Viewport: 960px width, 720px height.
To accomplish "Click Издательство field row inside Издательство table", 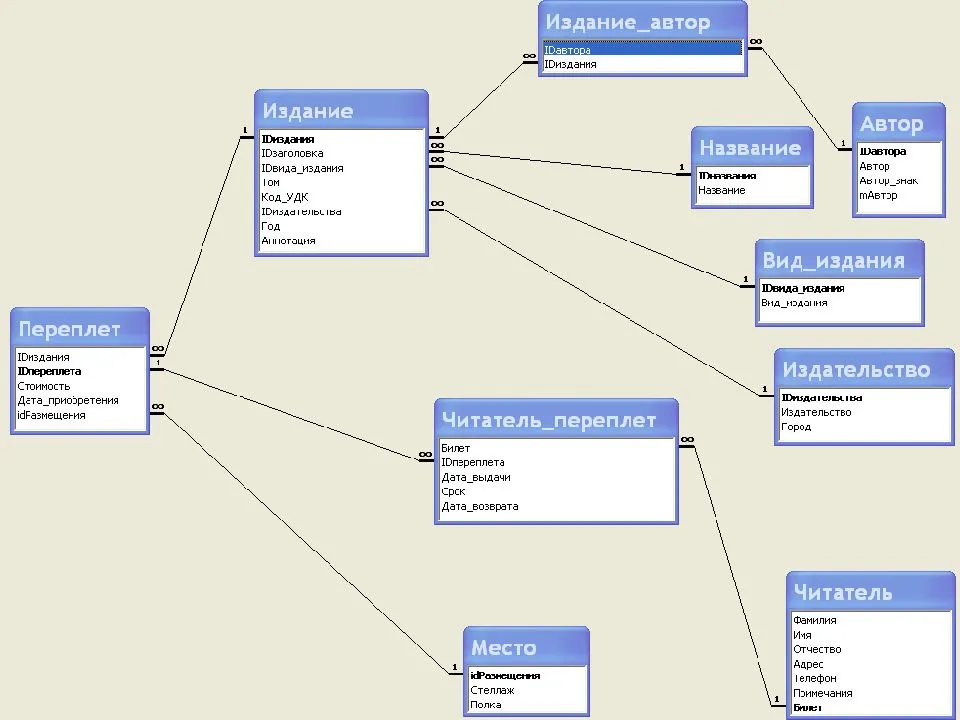I will click(864, 412).
